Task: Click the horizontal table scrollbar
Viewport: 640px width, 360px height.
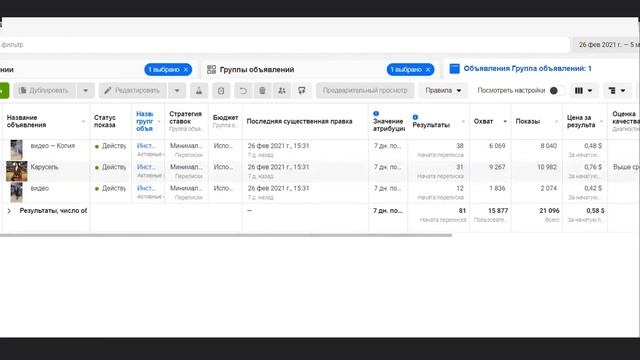Action: [x=226, y=235]
